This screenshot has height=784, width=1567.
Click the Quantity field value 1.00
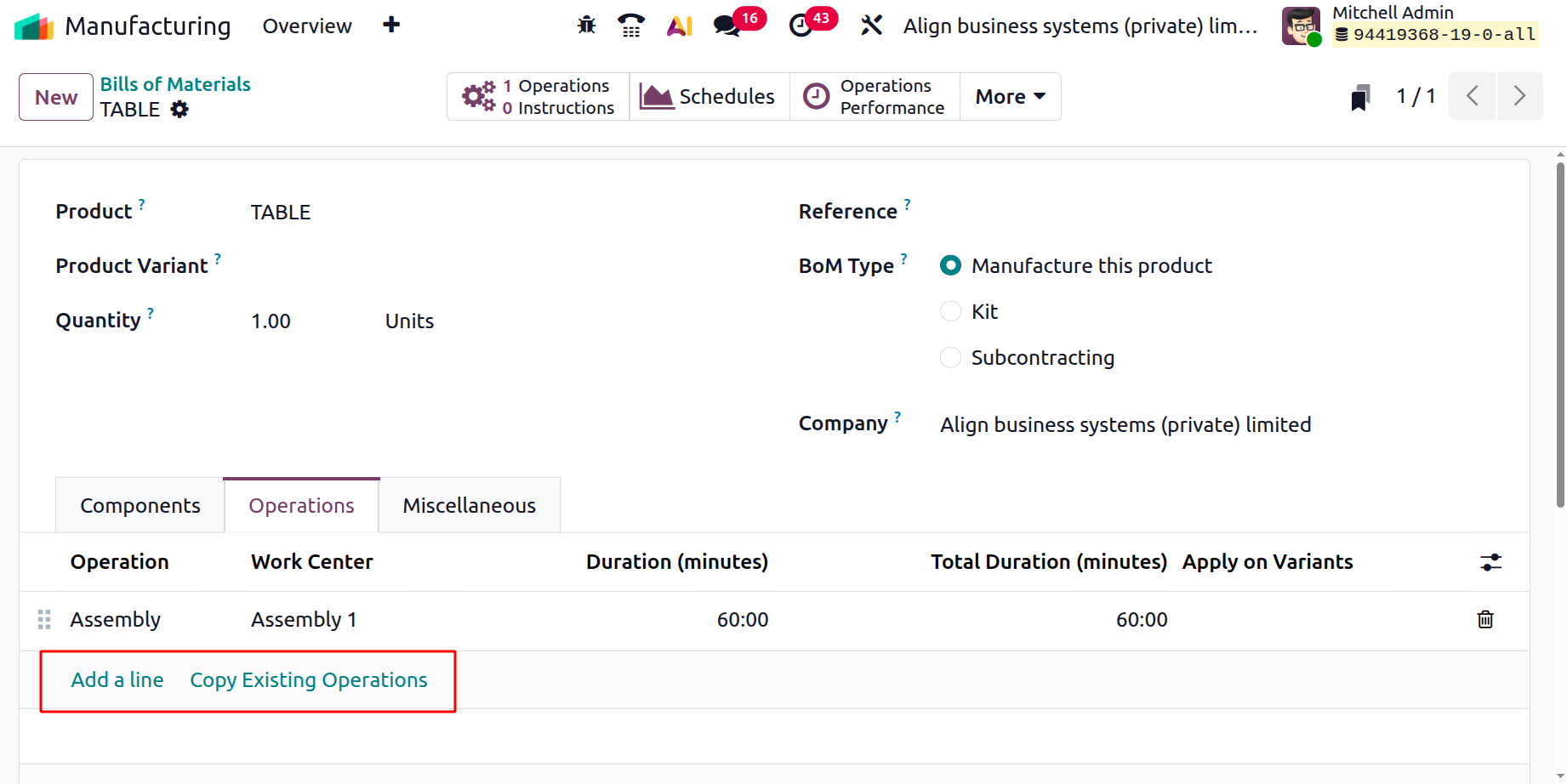(x=271, y=321)
